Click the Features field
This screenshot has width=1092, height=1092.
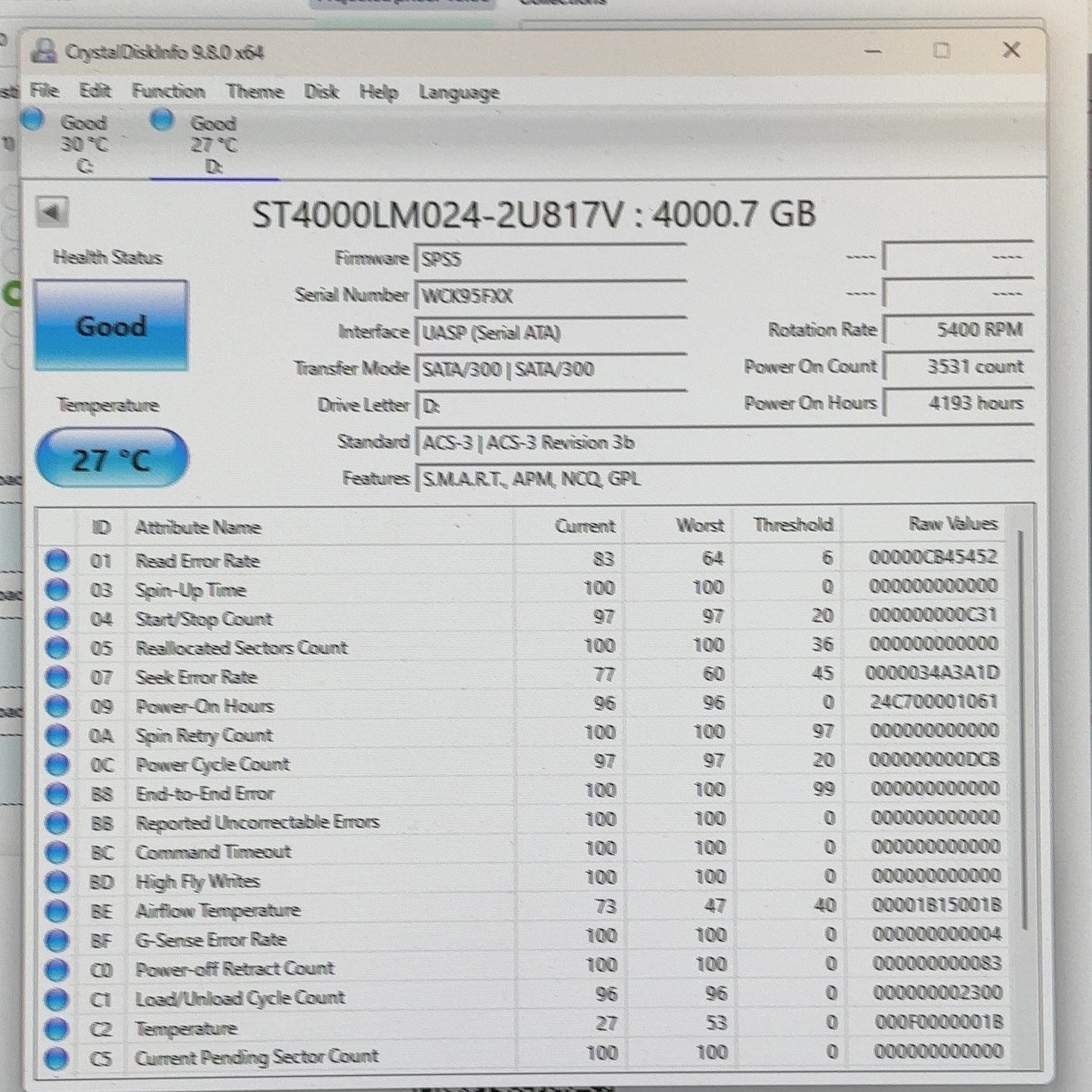[724, 478]
